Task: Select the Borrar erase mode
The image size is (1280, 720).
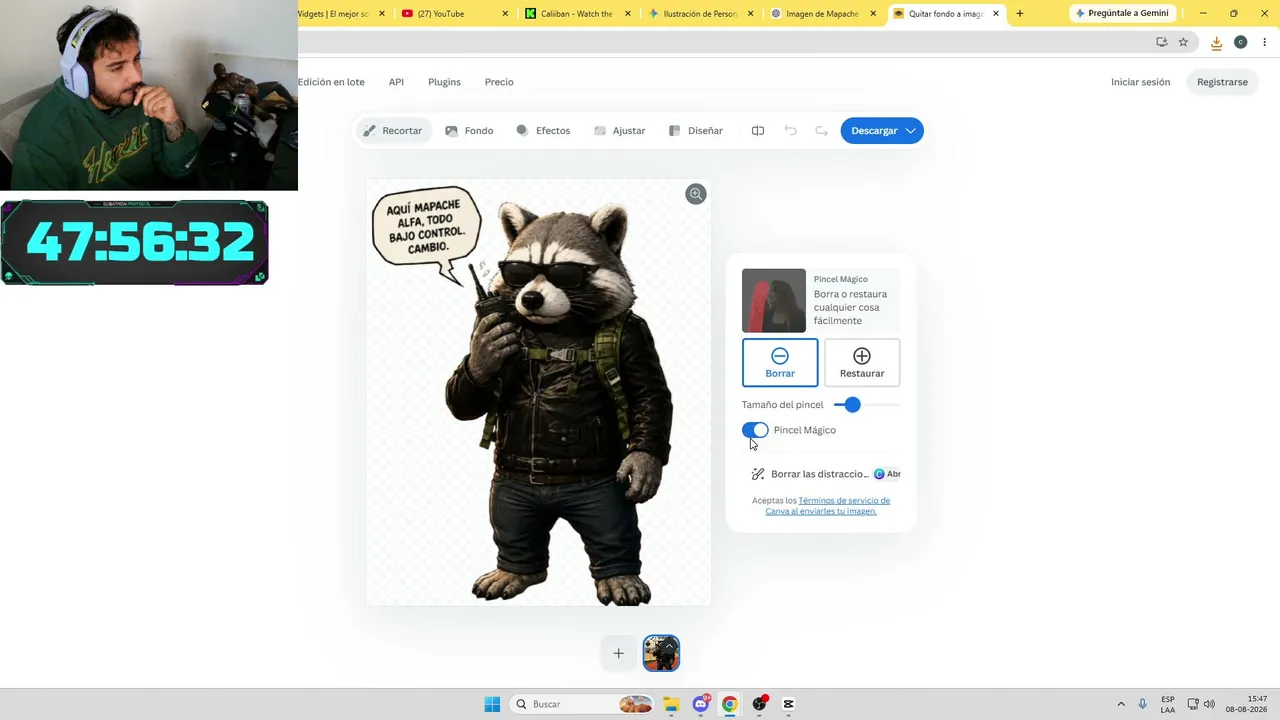Action: [780, 362]
